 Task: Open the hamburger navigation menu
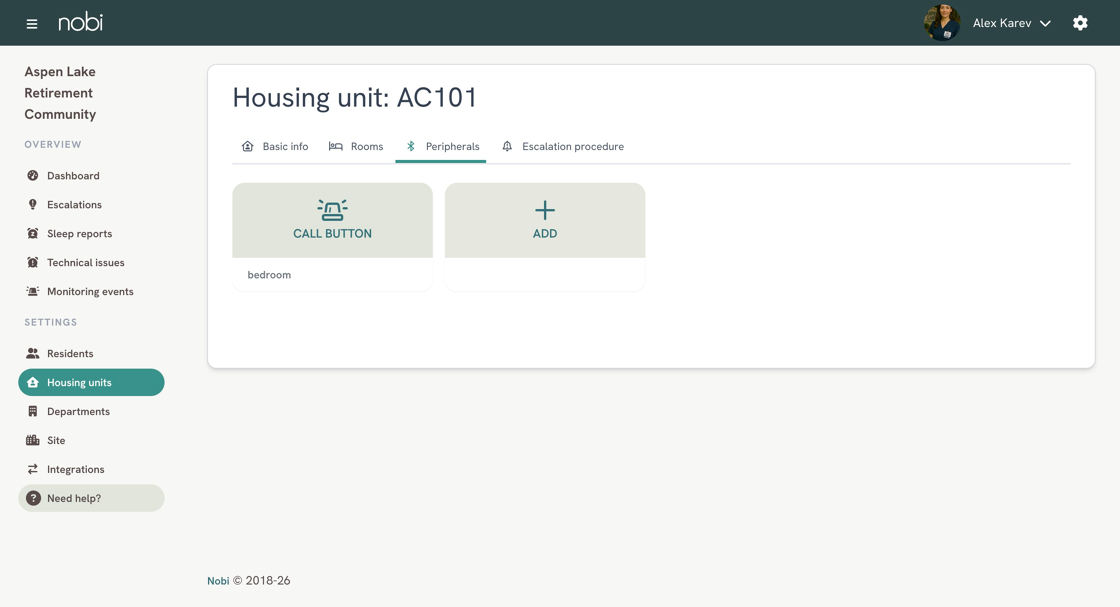(x=31, y=24)
